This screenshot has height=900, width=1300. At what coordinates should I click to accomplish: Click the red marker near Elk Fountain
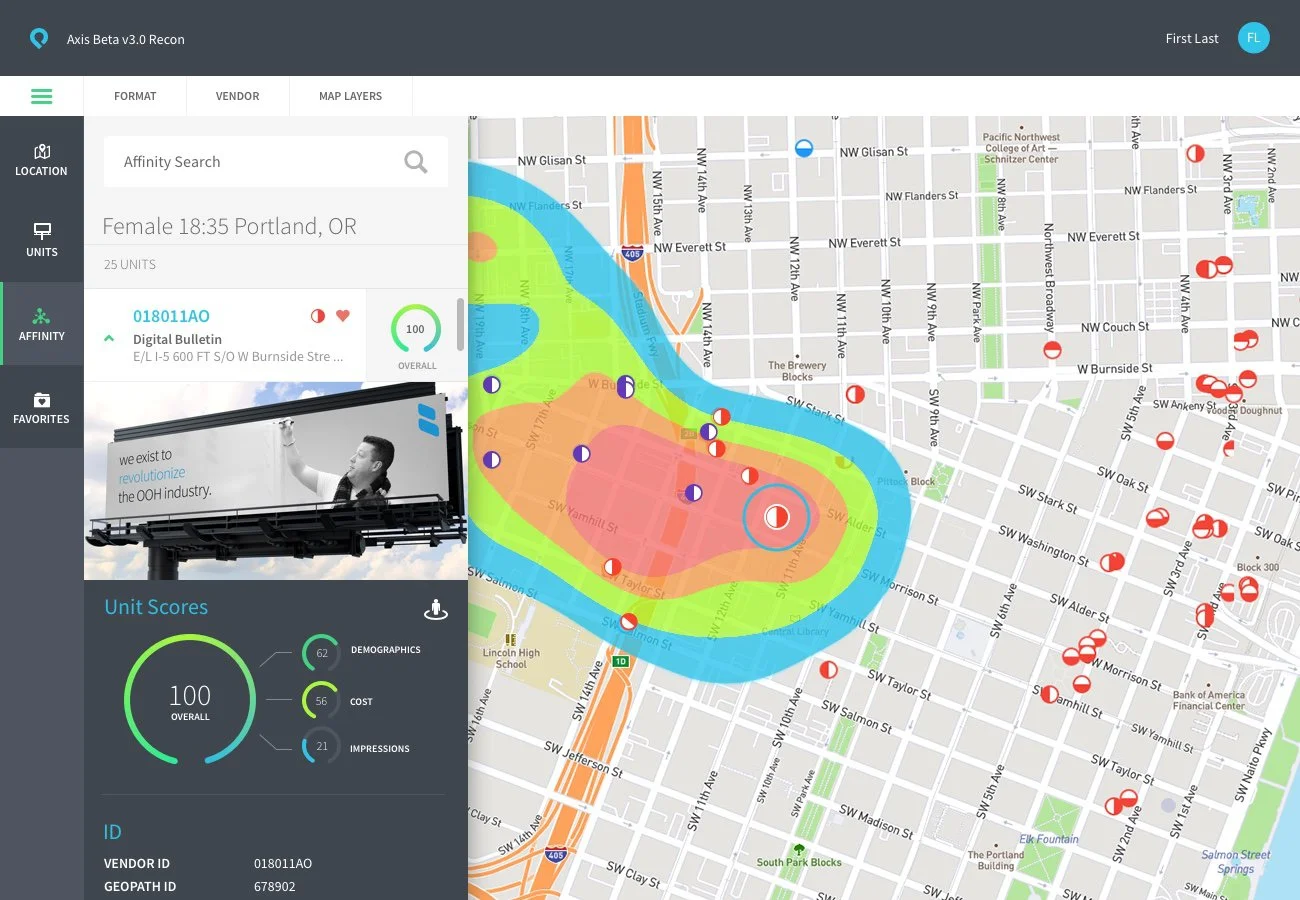tap(1113, 805)
